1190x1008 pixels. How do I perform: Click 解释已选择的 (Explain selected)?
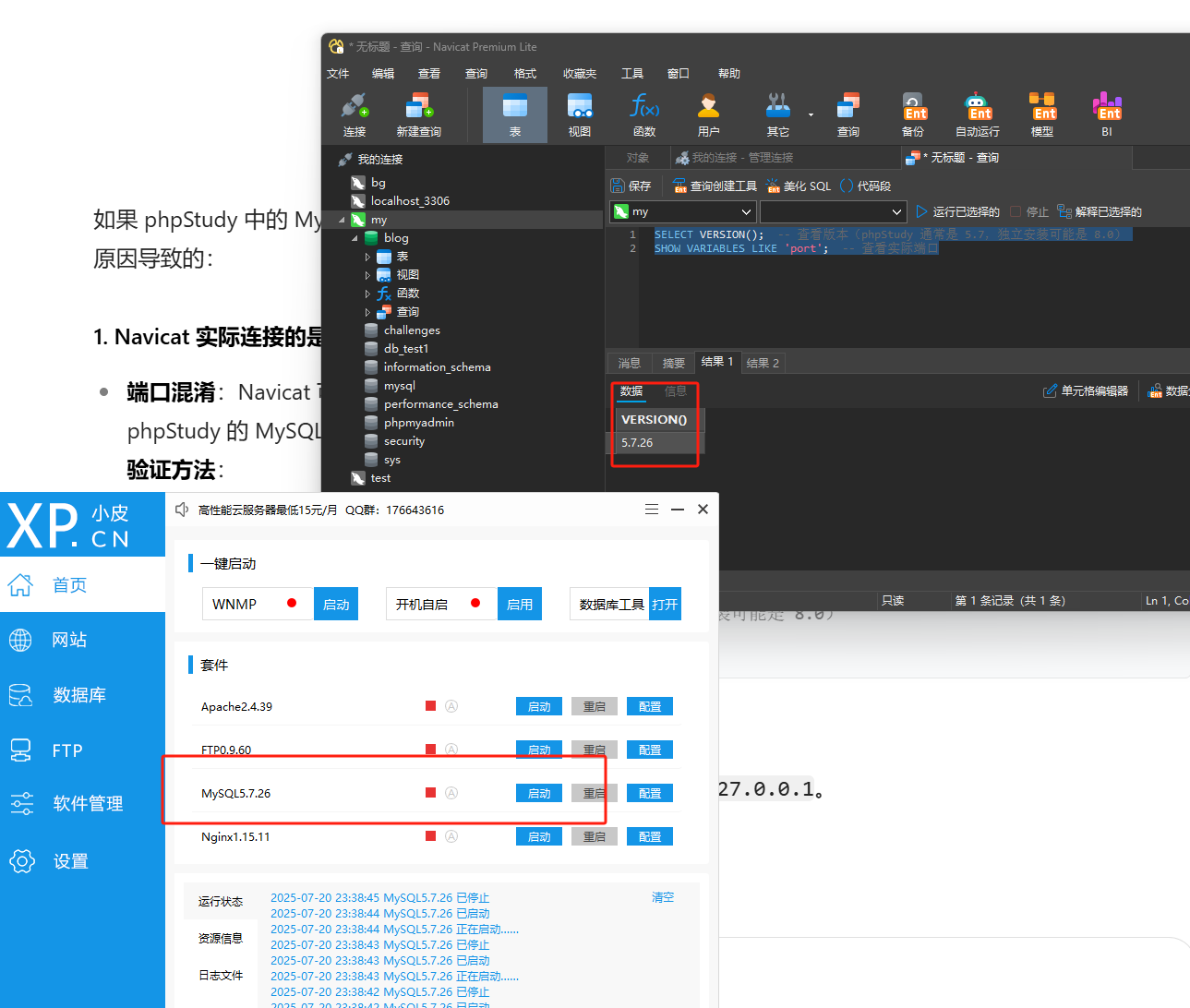(x=1100, y=211)
